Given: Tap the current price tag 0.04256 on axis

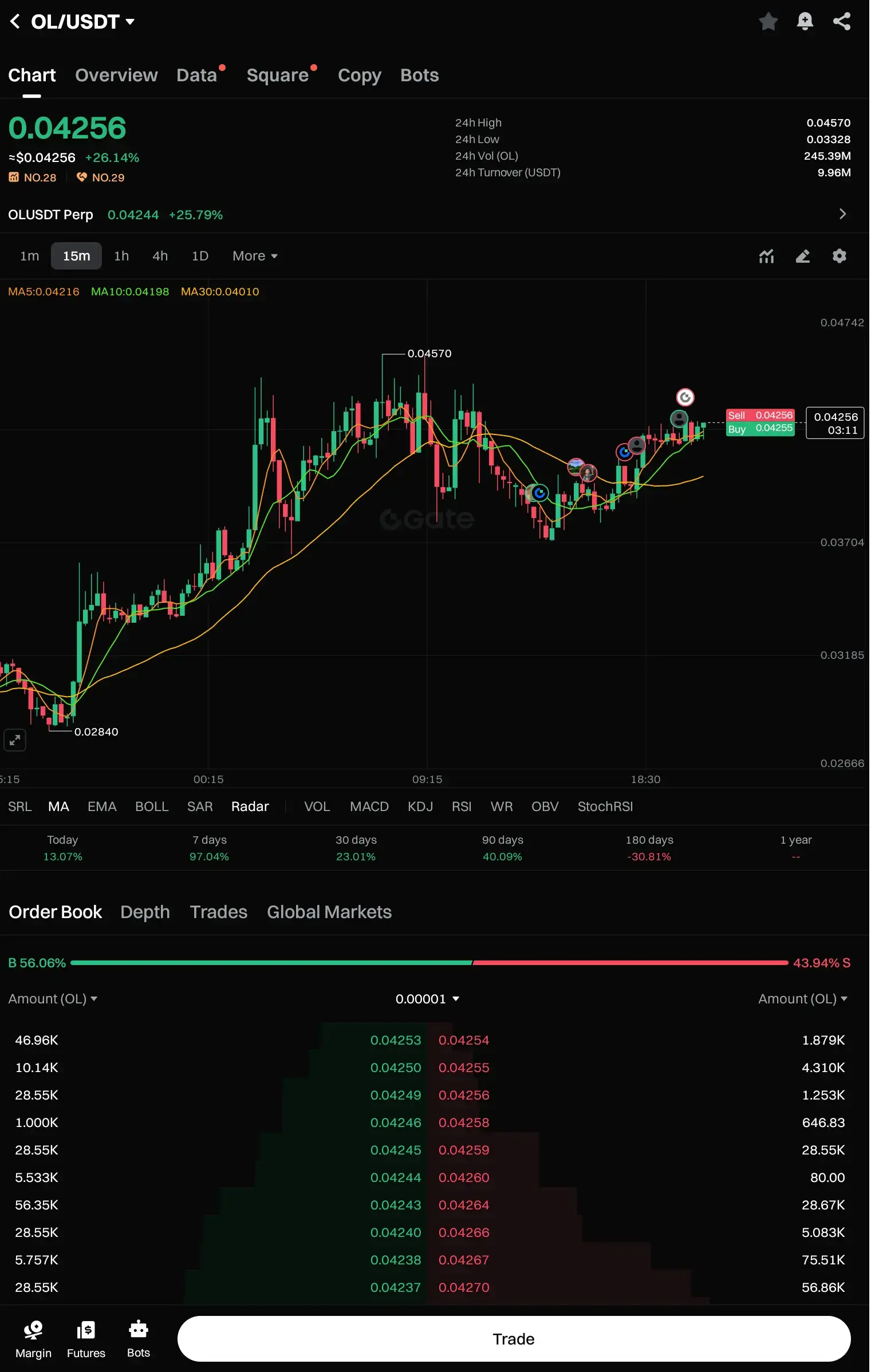Looking at the screenshot, I should pyautogui.click(x=835, y=423).
